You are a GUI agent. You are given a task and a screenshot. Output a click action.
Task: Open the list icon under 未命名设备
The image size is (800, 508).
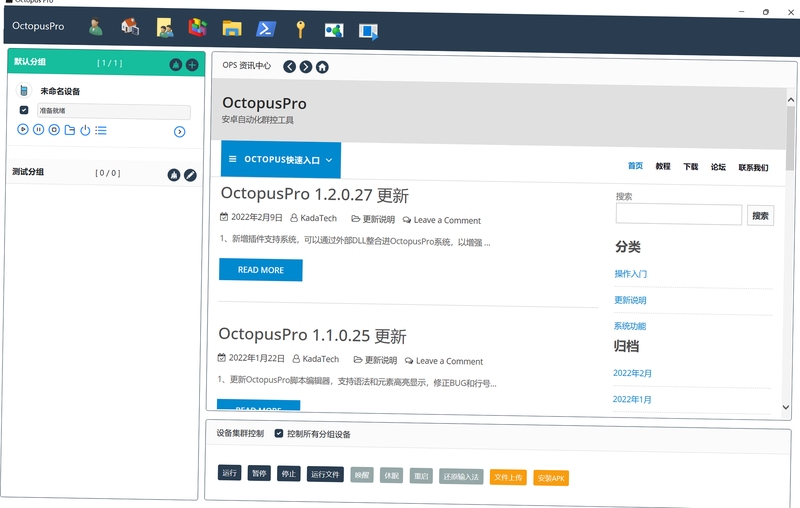pyautogui.click(x=101, y=131)
